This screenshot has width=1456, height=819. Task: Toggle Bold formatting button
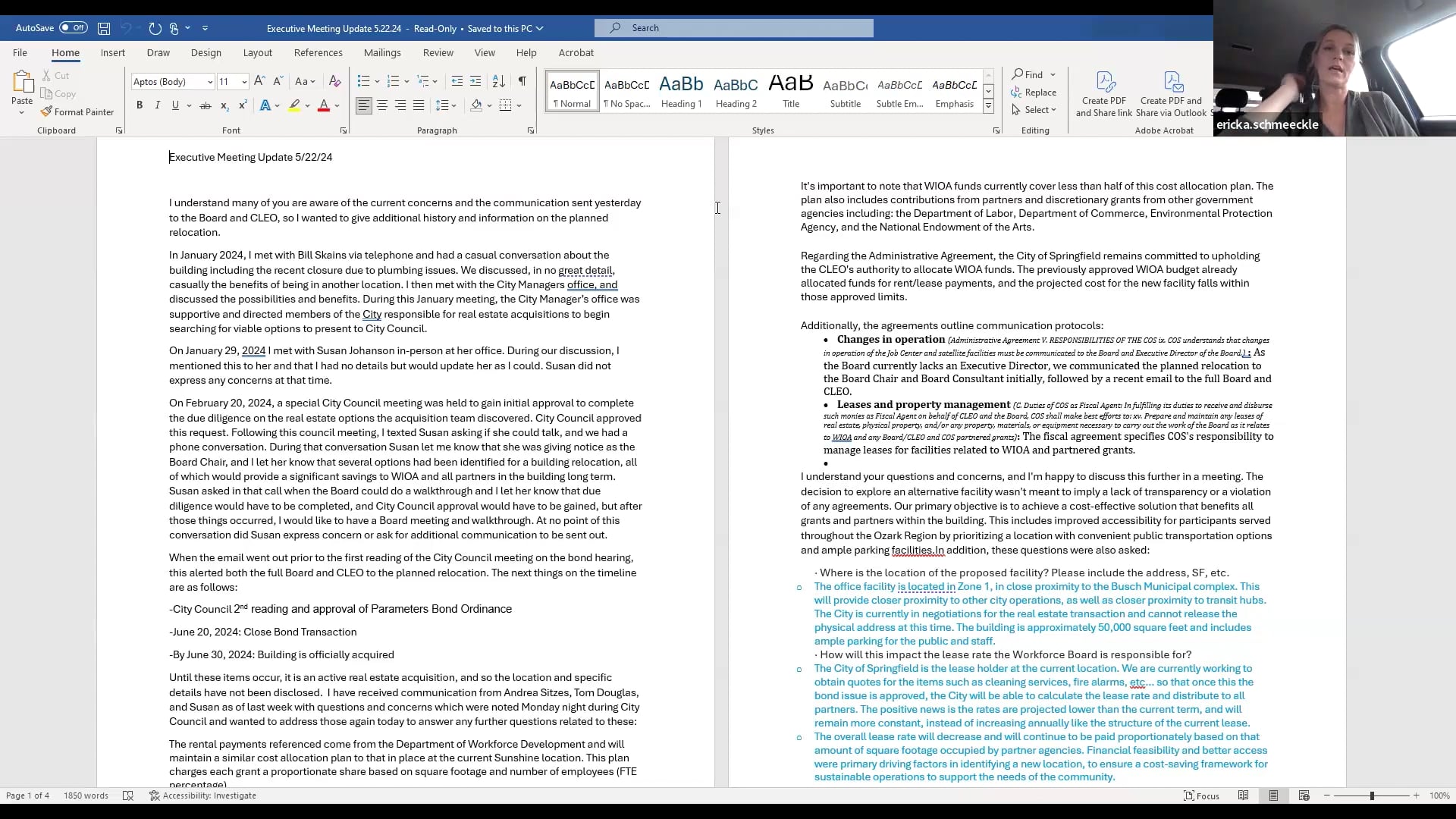[140, 105]
